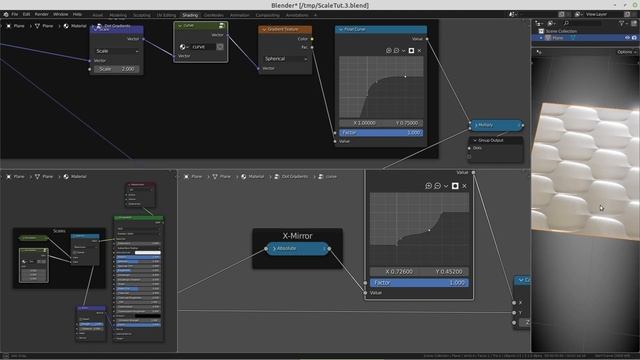The image size is (640, 360).
Task: Open the Spherical gradient type dropdown
Action: (285, 59)
